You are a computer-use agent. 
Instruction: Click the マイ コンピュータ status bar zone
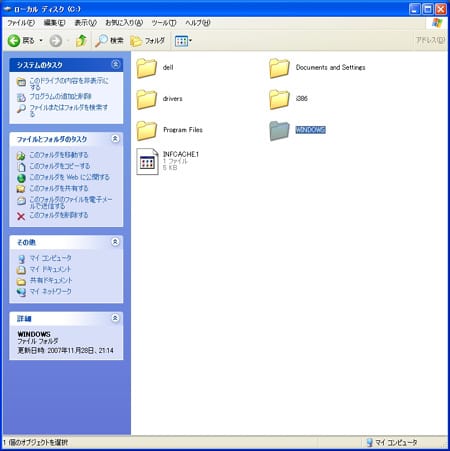point(391,442)
